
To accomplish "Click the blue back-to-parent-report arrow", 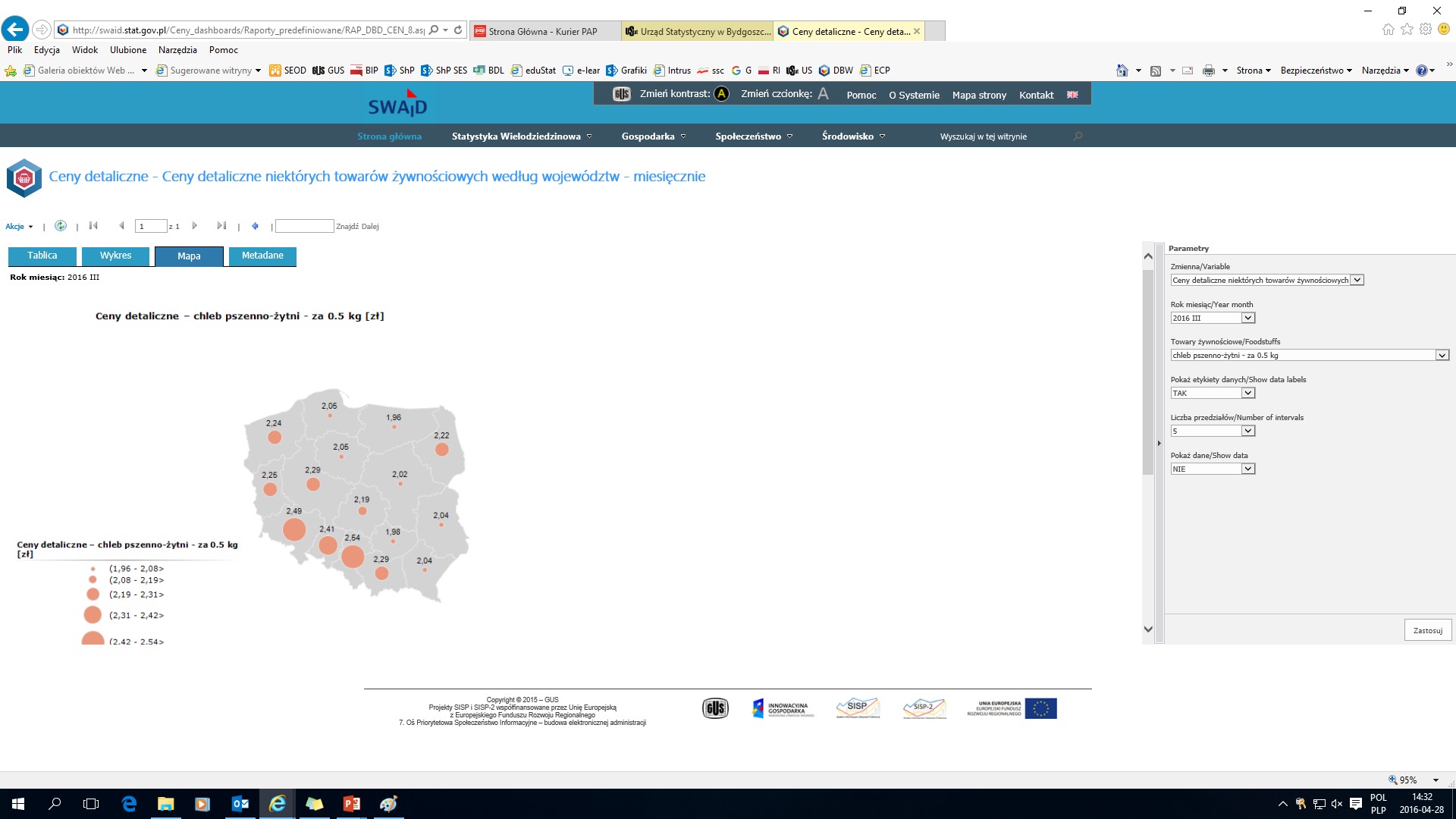I will 255,226.
